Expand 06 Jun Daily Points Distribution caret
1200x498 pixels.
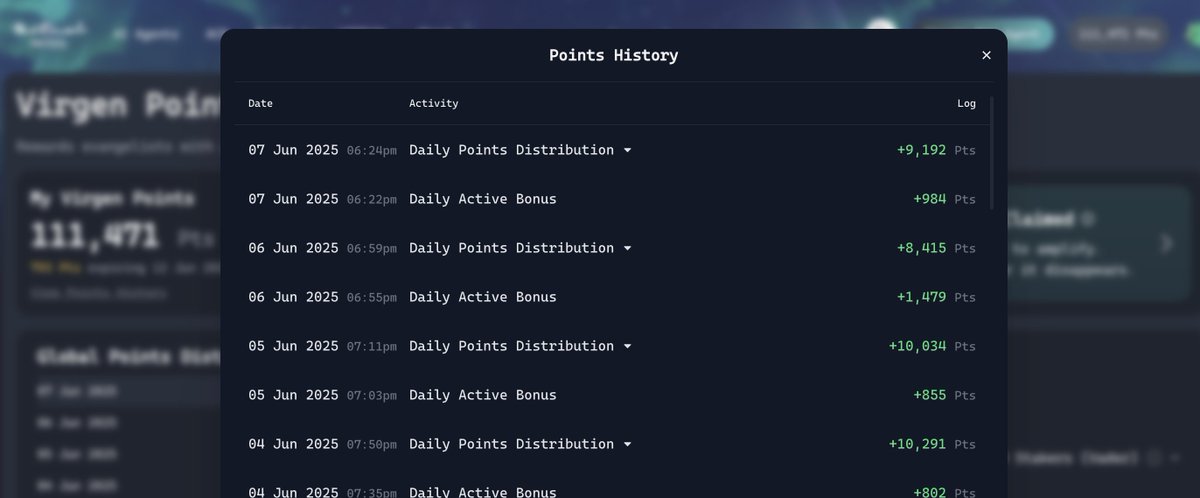627,249
